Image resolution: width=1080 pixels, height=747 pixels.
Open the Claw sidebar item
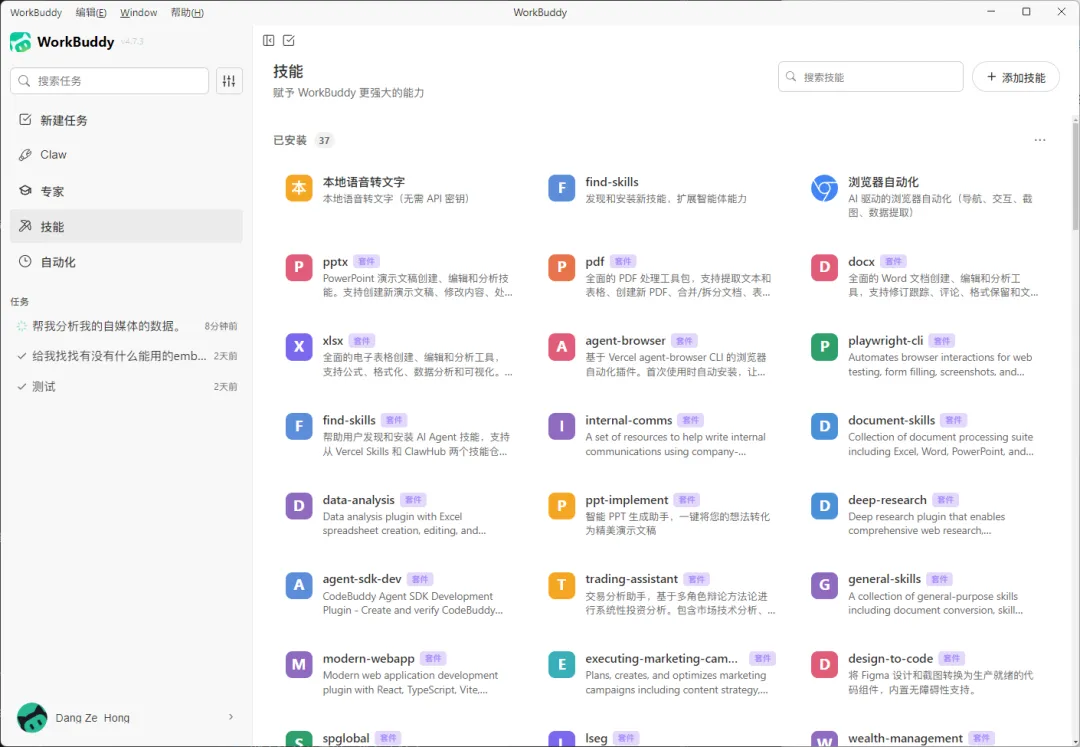click(126, 155)
